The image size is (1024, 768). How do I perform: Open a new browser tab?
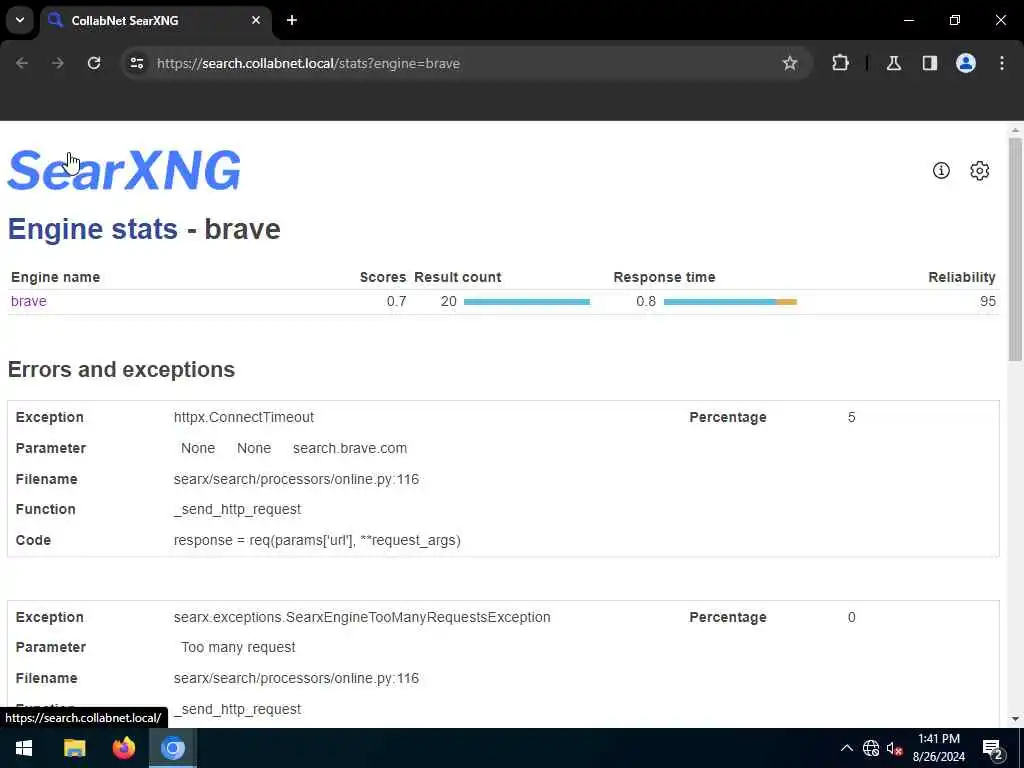[292, 20]
